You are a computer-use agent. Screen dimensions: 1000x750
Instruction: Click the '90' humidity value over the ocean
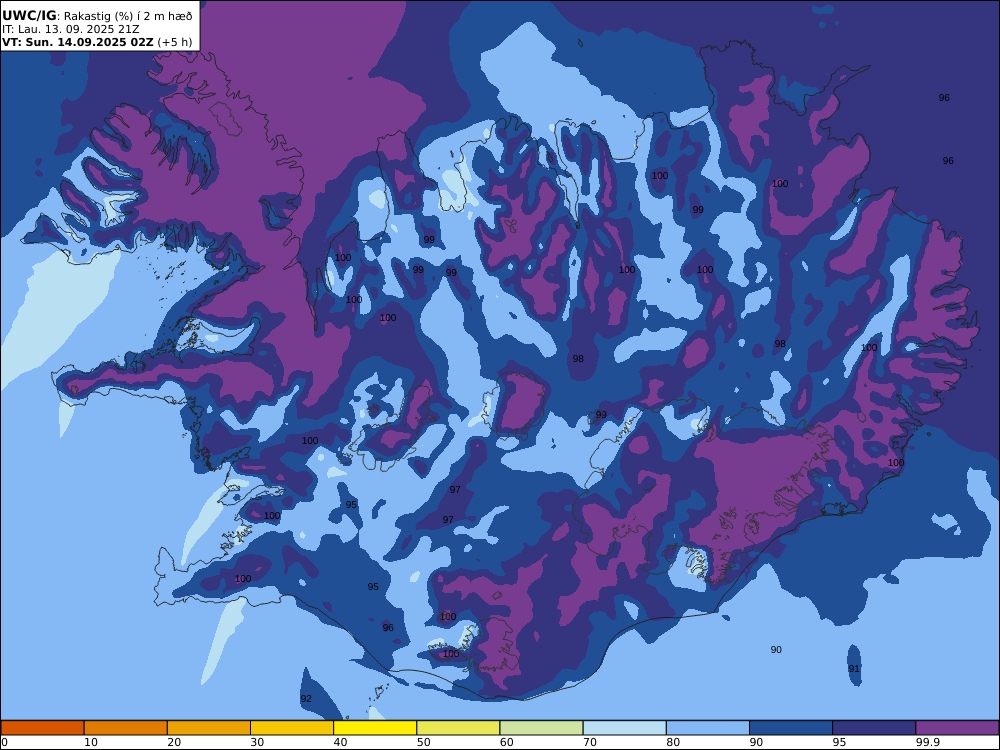[x=776, y=650]
